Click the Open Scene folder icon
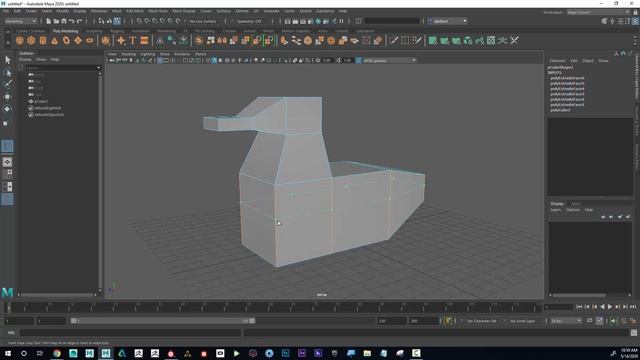Viewport: 640px width, 360px height. (x=56, y=21)
